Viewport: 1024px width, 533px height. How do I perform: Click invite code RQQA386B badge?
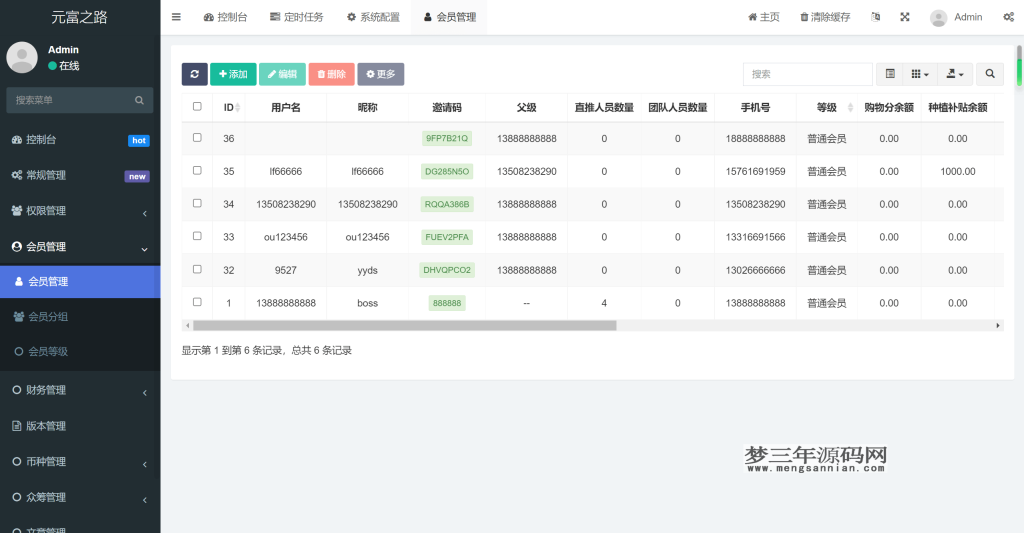coord(447,204)
